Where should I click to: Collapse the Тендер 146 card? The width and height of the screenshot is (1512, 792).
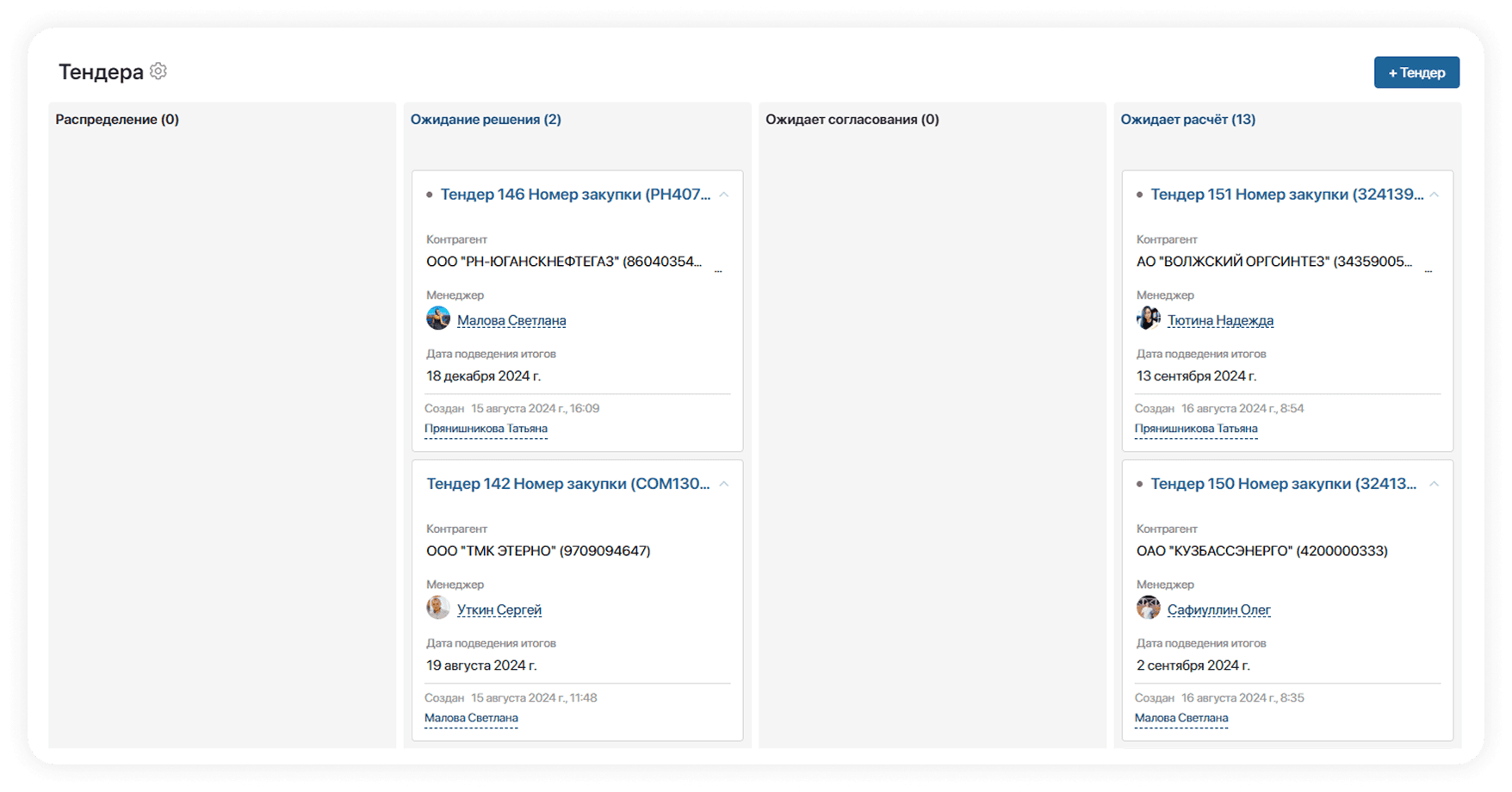tap(724, 195)
